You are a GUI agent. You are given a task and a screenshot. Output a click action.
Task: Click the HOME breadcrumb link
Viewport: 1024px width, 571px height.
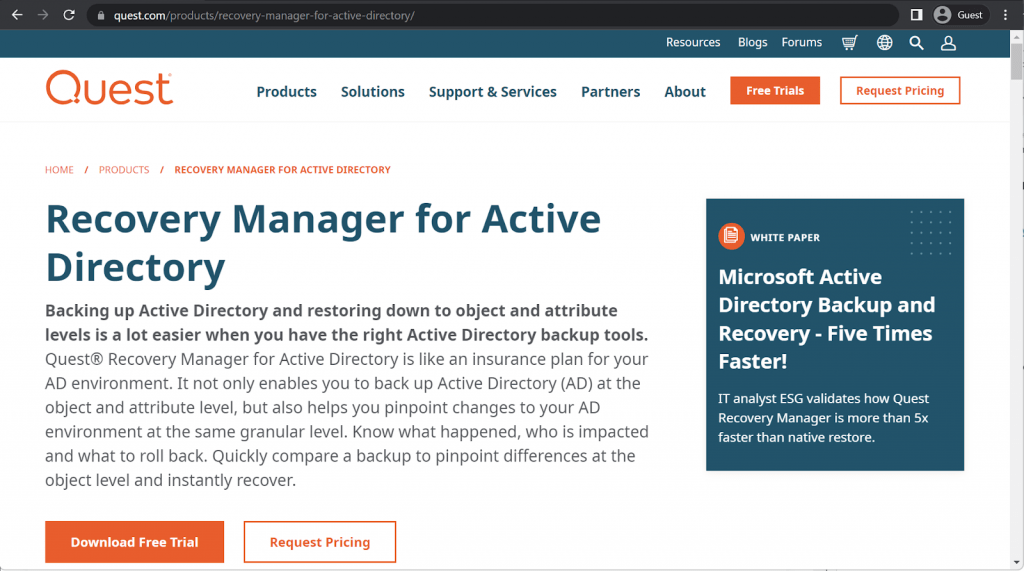click(59, 170)
